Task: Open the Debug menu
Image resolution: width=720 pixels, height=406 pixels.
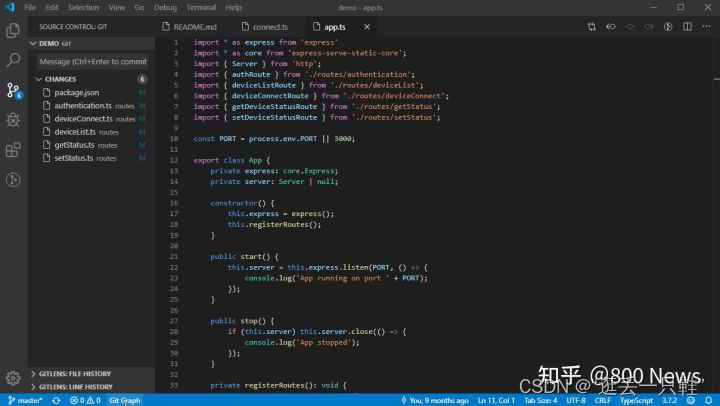Action: tap(165, 7)
